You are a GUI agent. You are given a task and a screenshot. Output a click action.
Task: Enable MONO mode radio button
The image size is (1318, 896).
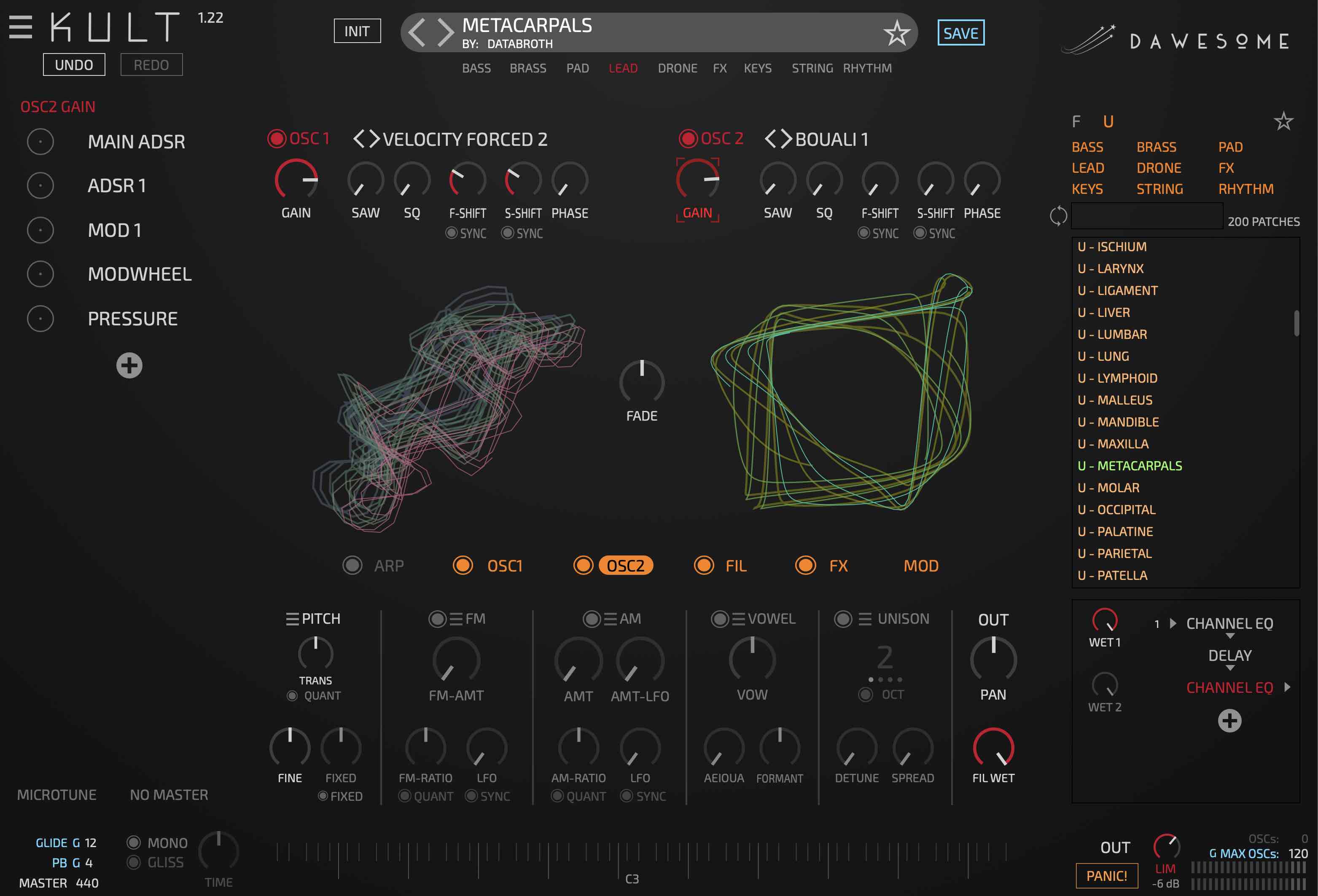(x=133, y=843)
